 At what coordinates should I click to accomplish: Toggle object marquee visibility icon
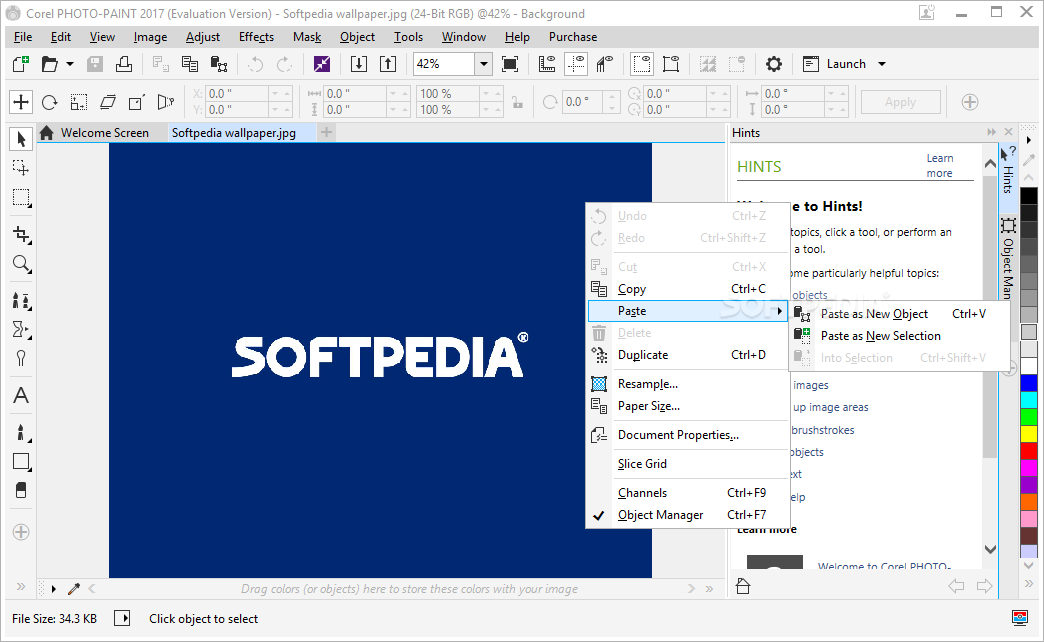coord(671,64)
